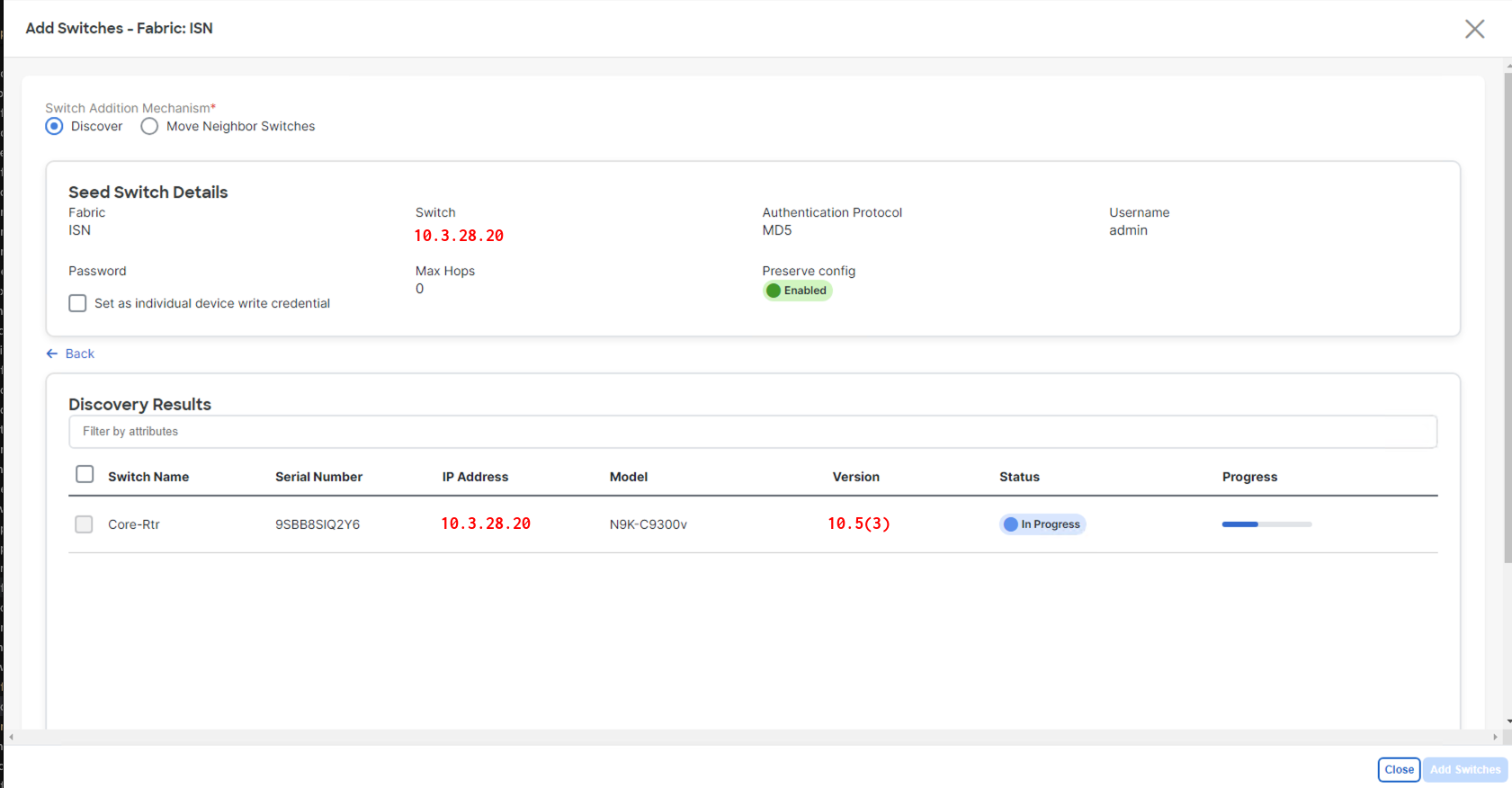Close the Add Switches dialog with X

point(1474,29)
